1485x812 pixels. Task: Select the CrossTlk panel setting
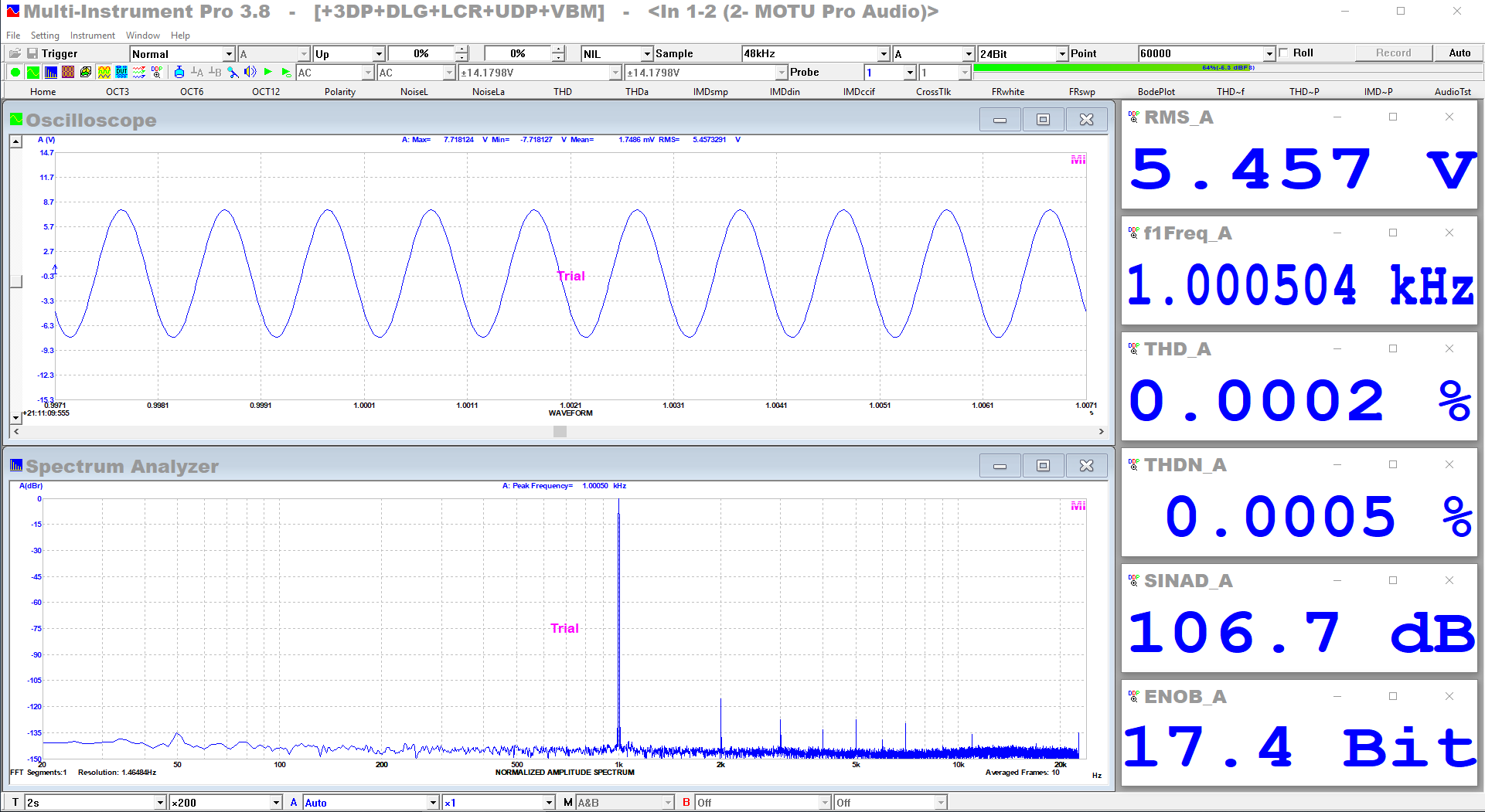933,91
